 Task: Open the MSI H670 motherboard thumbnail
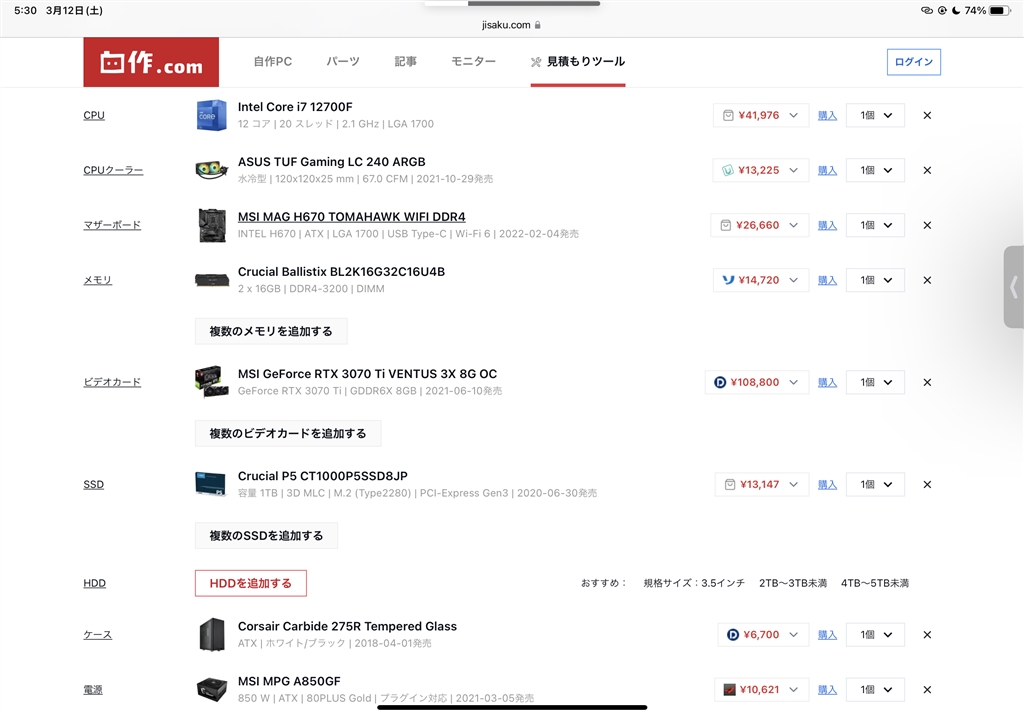(x=212, y=225)
